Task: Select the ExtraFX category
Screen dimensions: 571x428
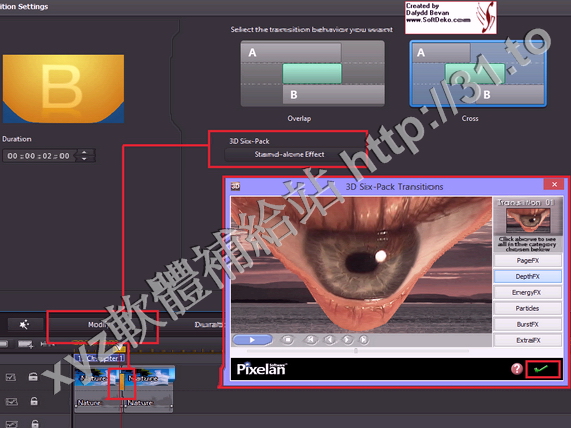Action: (527, 340)
